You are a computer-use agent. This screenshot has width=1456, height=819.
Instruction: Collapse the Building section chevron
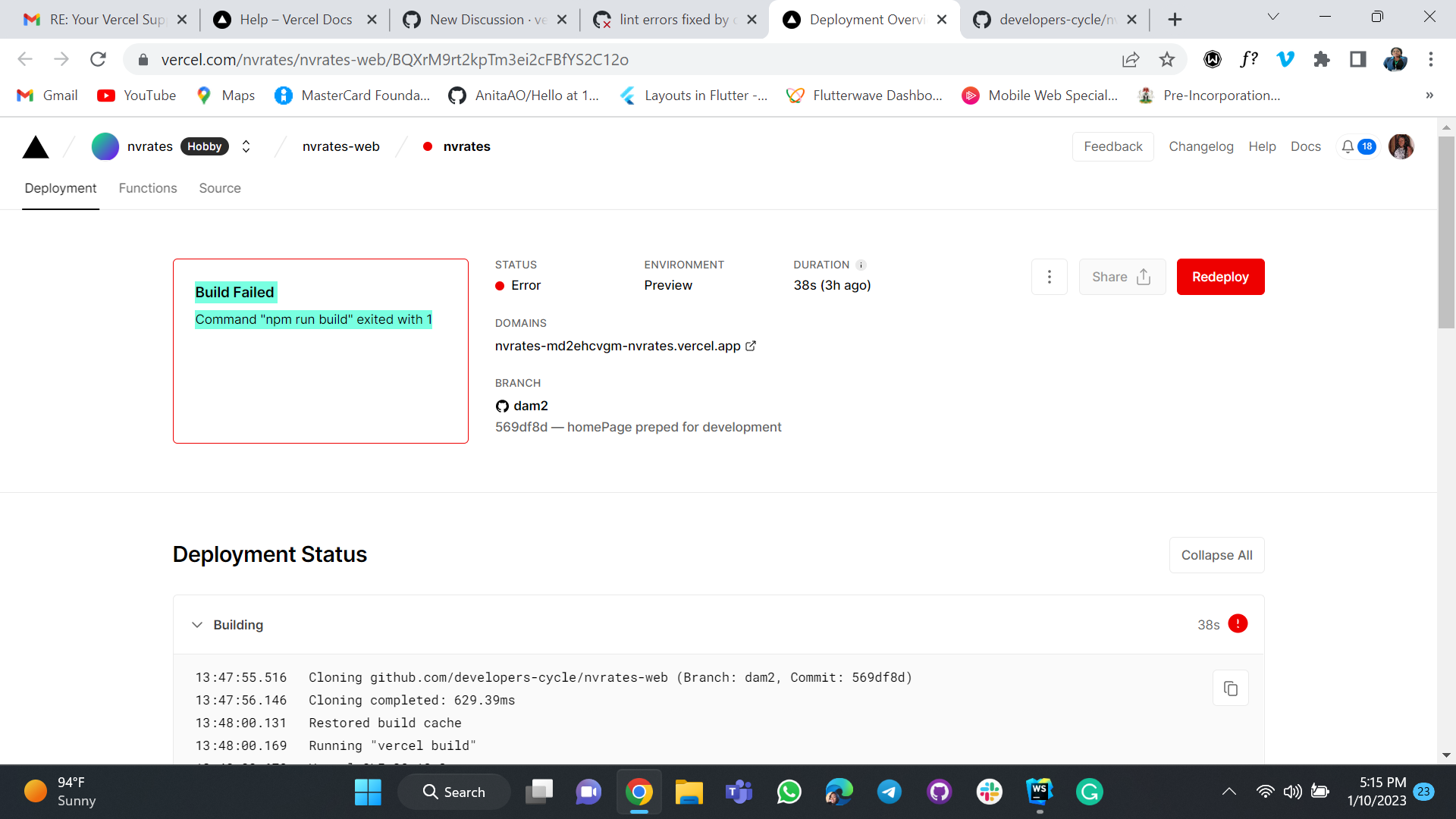[x=197, y=625]
